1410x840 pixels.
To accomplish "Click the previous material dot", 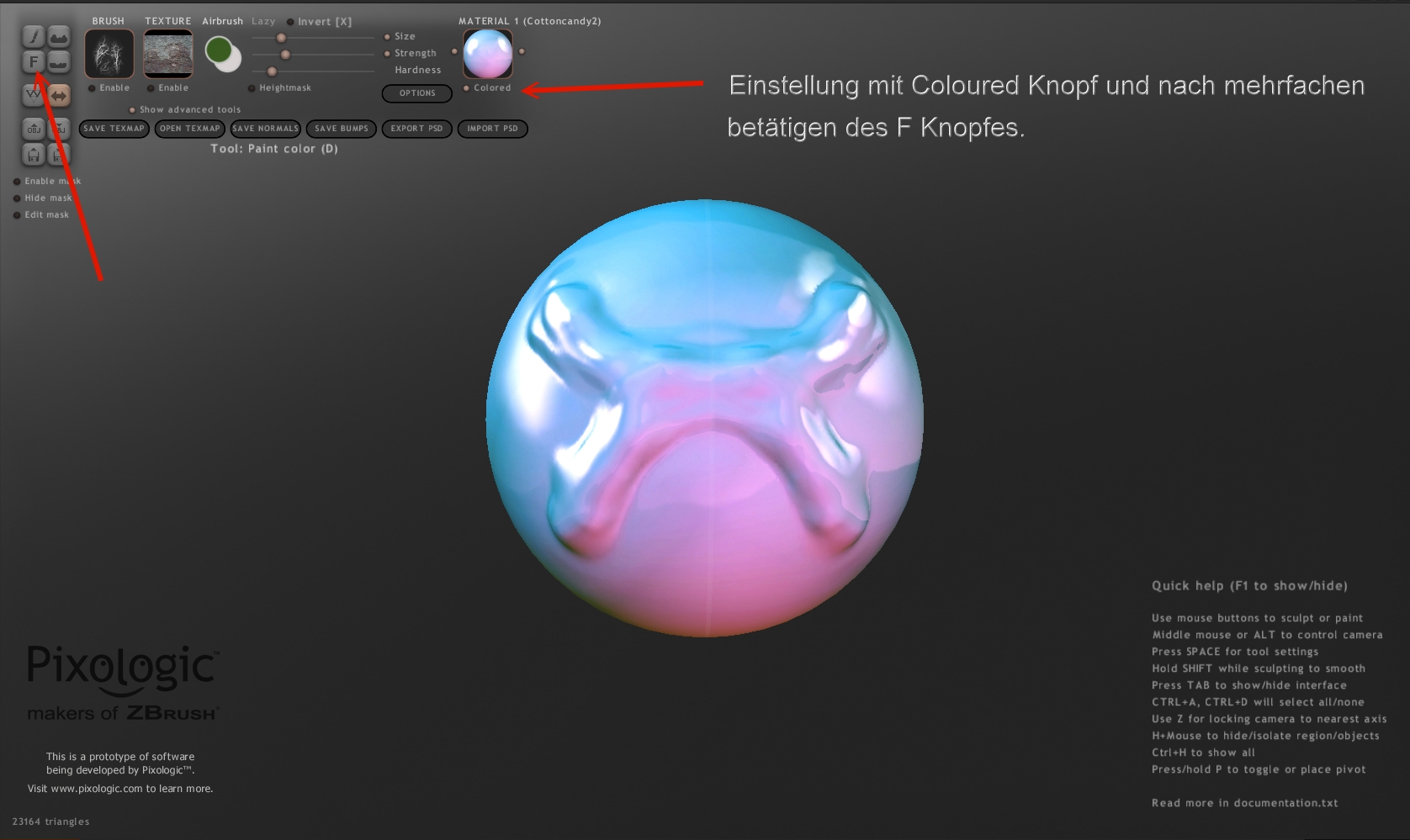I will [454, 52].
